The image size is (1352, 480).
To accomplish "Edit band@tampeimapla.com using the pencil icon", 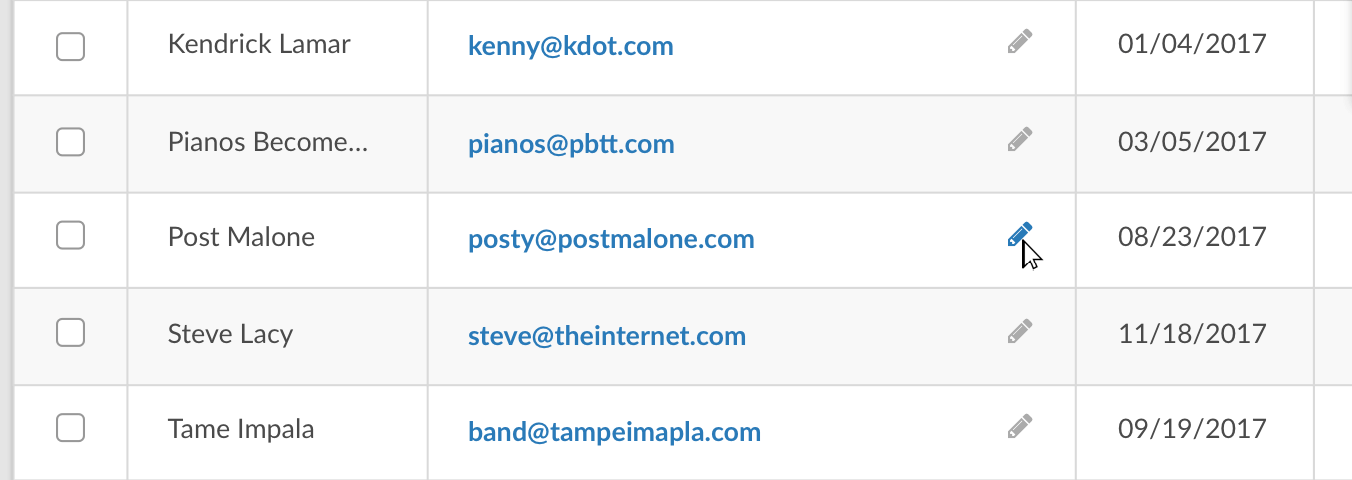I will (1020, 427).
